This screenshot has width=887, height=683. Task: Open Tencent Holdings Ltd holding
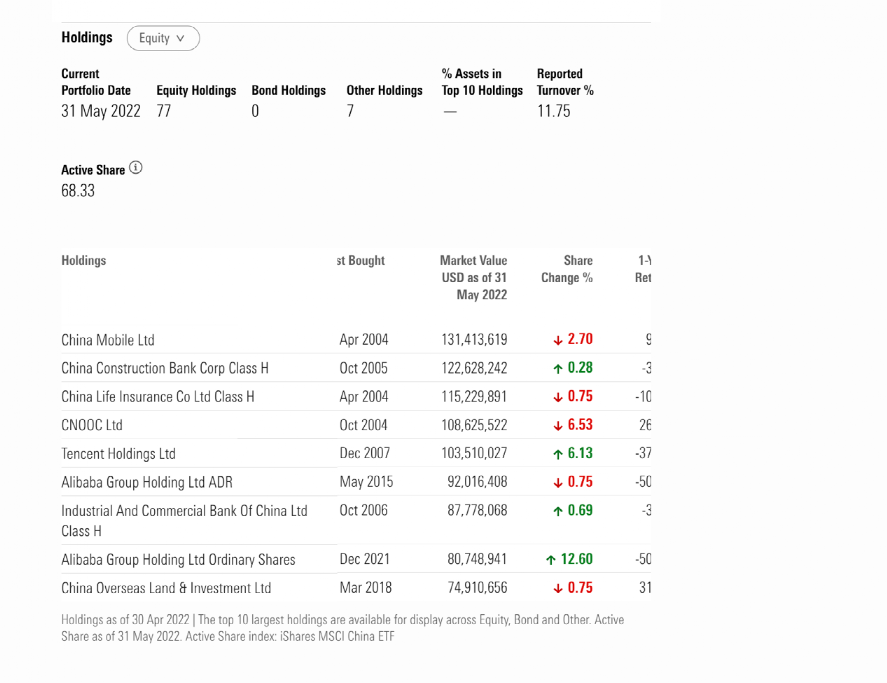(118, 453)
